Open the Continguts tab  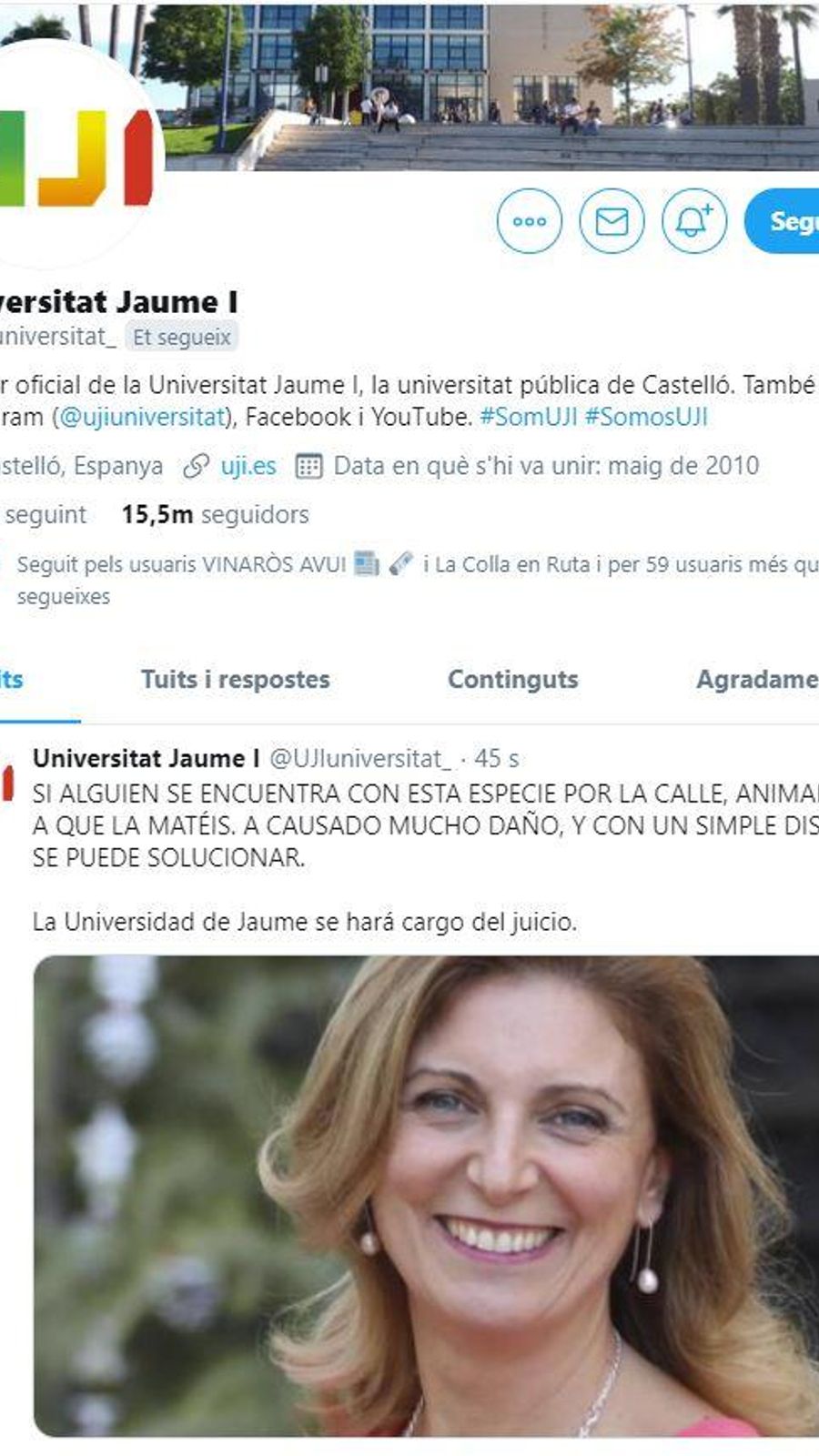point(513,680)
